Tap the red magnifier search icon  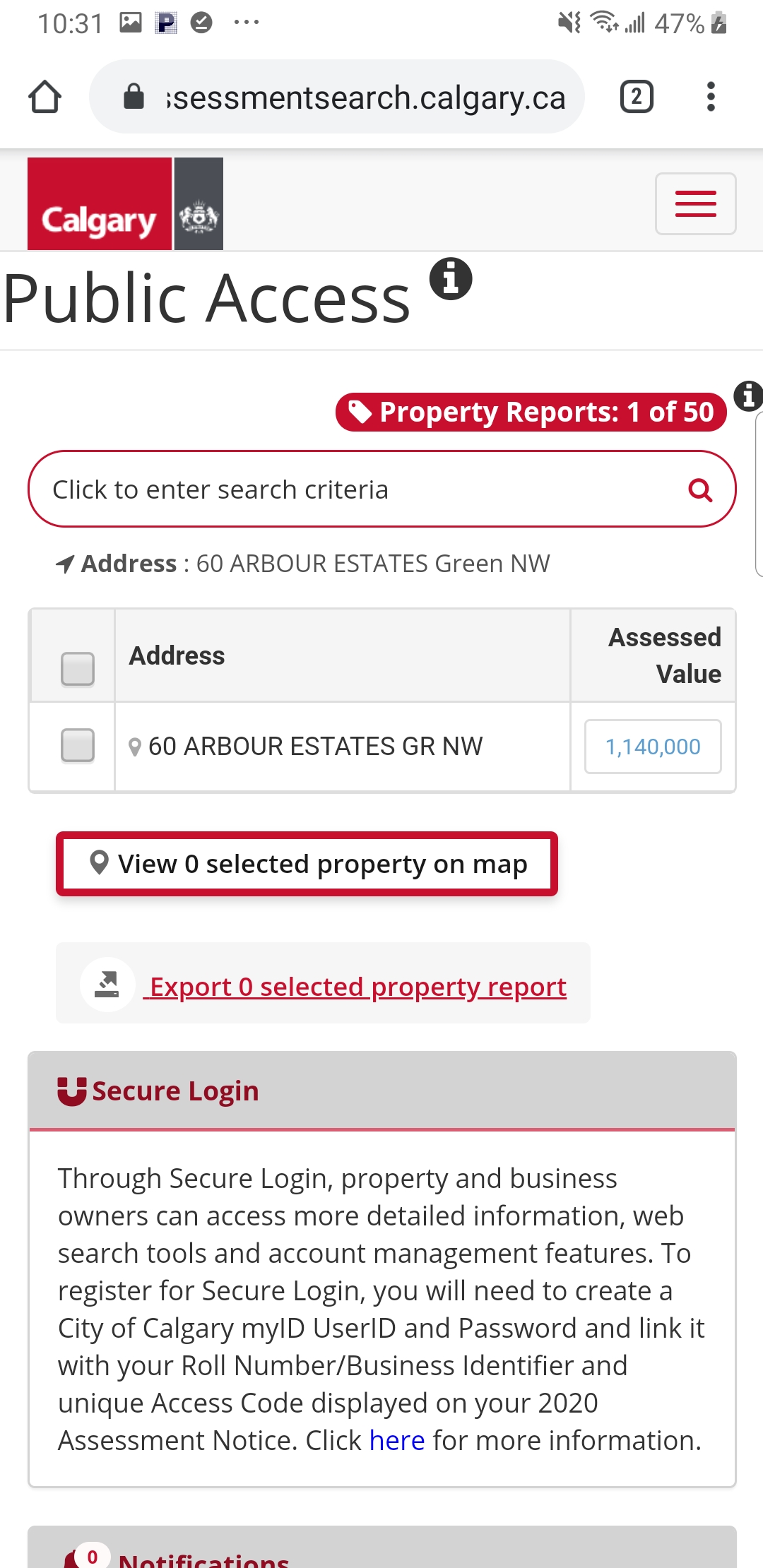point(700,489)
